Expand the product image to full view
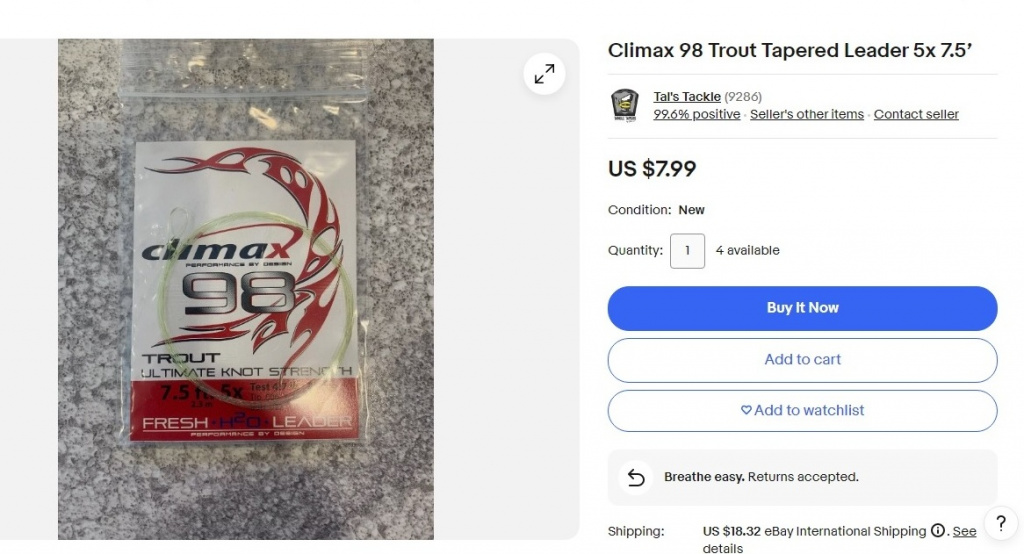This screenshot has height=554, width=1024. pyautogui.click(x=544, y=74)
